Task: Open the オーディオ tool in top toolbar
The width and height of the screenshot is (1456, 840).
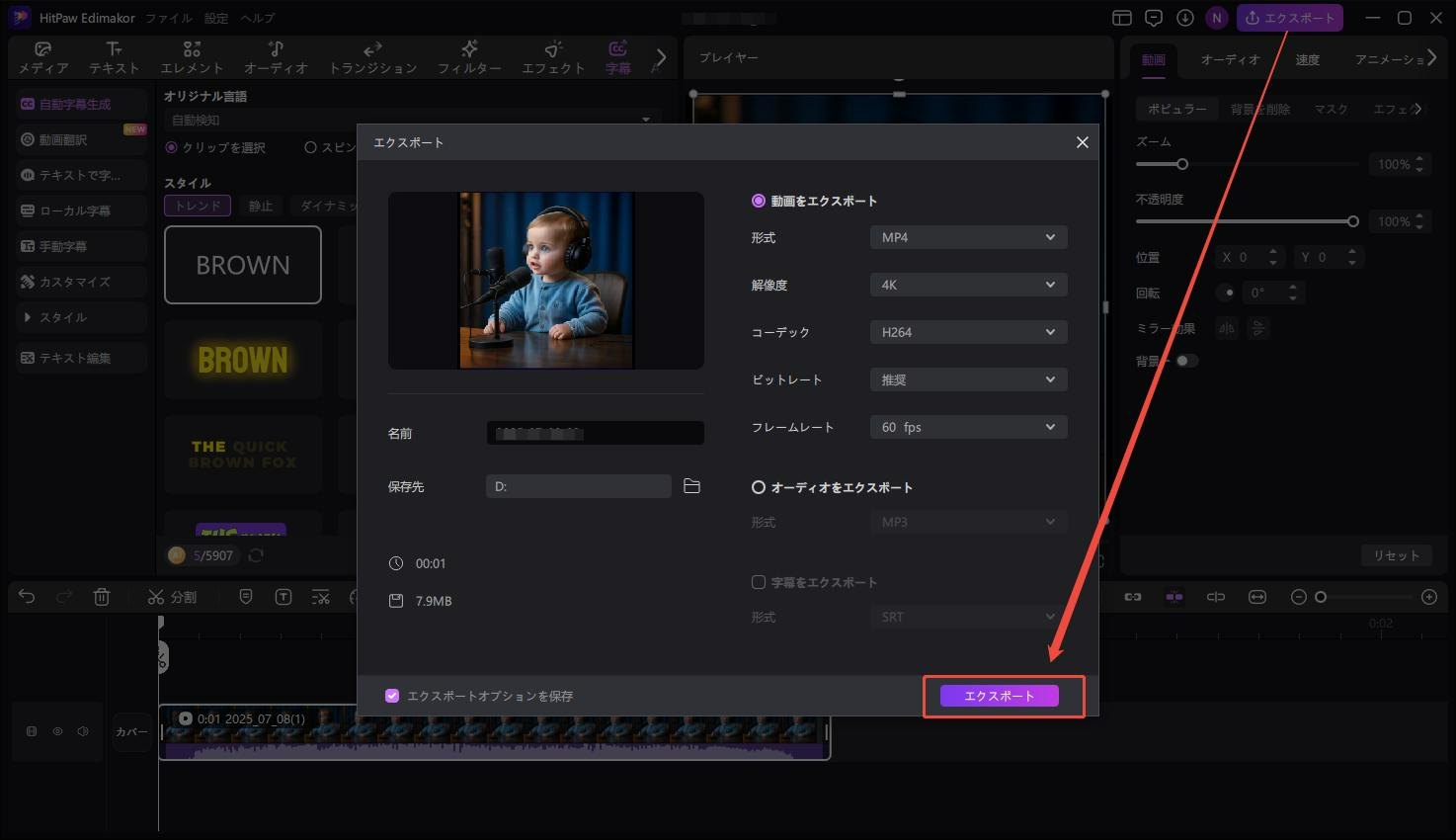Action: pos(276,57)
